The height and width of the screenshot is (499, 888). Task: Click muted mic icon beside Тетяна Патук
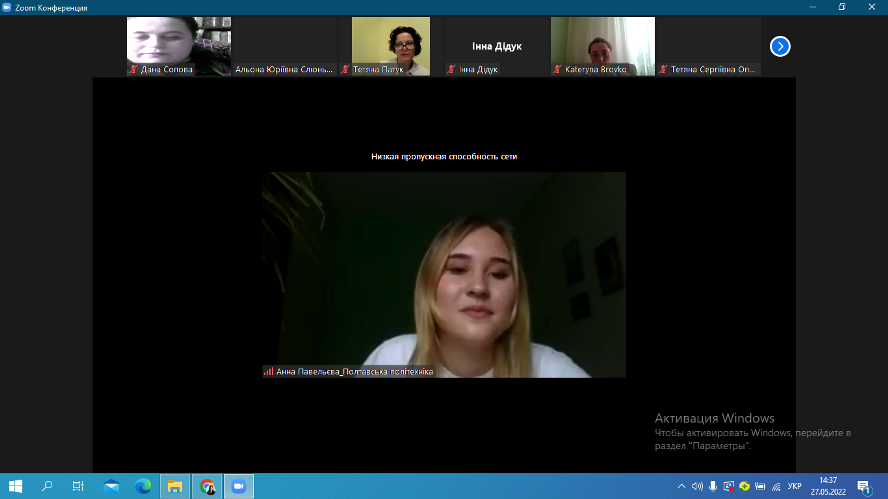(345, 69)
